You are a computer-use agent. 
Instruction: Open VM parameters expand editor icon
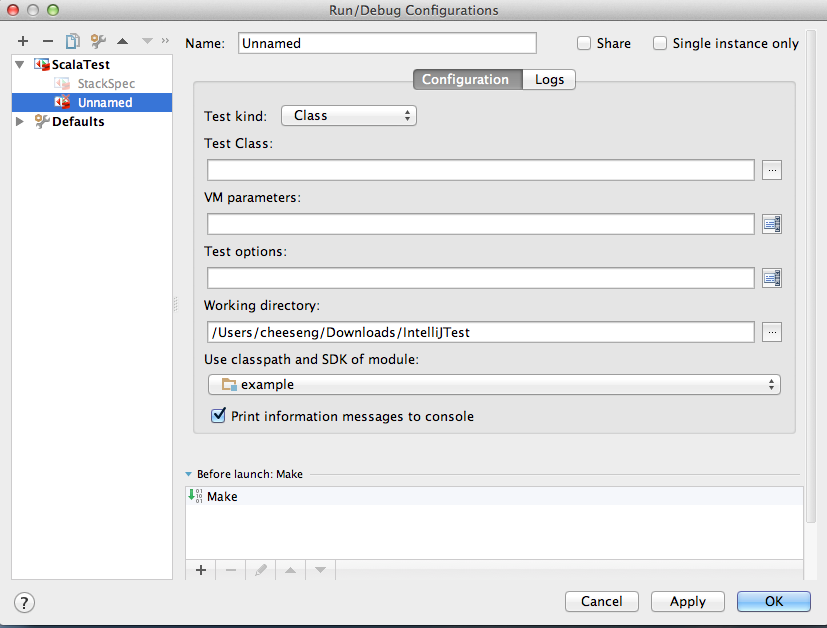771,223
